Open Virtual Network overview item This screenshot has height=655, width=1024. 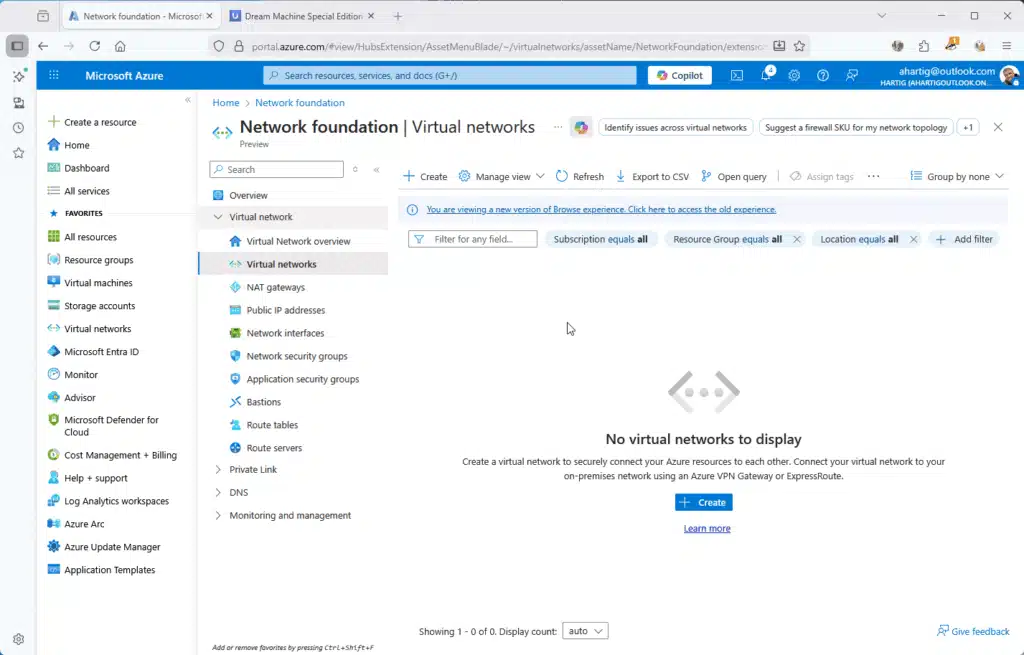point(298,241)
